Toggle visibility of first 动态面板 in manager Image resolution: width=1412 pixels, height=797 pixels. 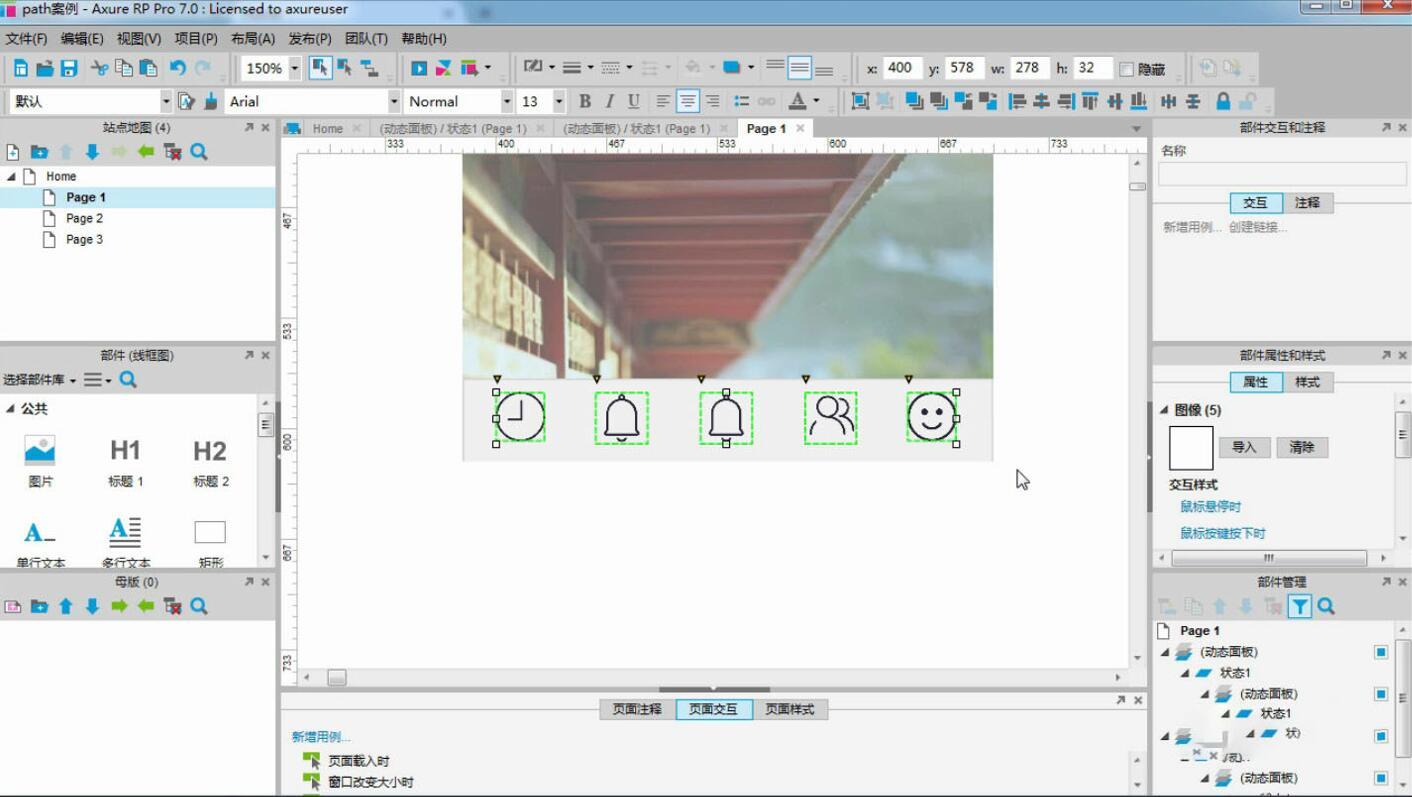[x=1381, y=652]
